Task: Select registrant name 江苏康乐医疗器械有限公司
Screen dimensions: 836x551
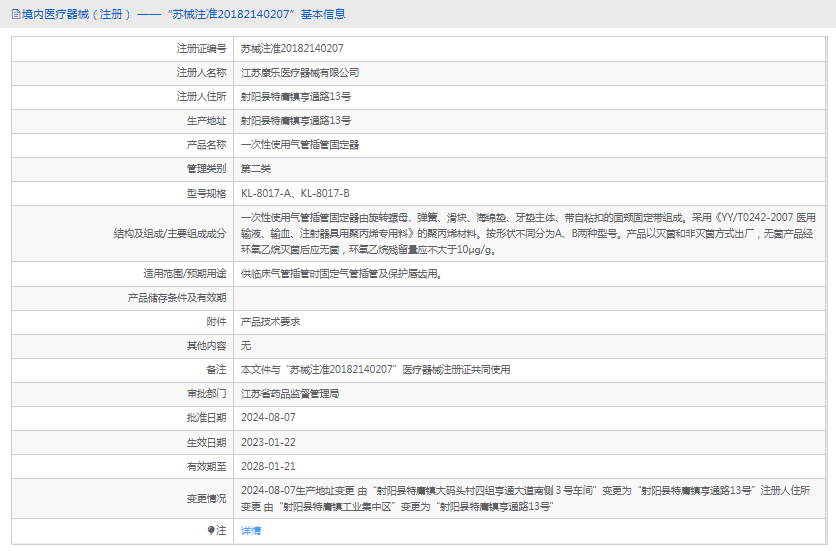Action: pyautogui.click(x=300, y=73)
